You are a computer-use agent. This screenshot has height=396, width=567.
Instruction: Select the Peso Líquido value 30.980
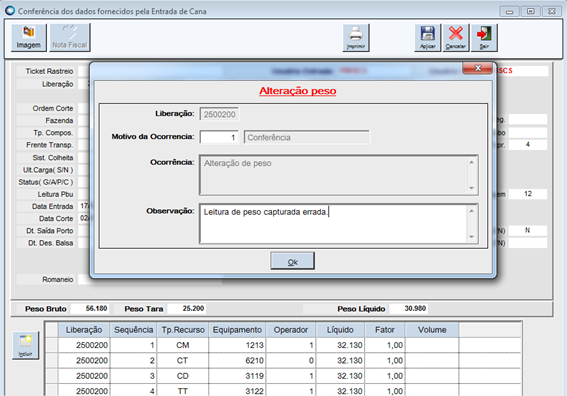[x=409, y=308]
